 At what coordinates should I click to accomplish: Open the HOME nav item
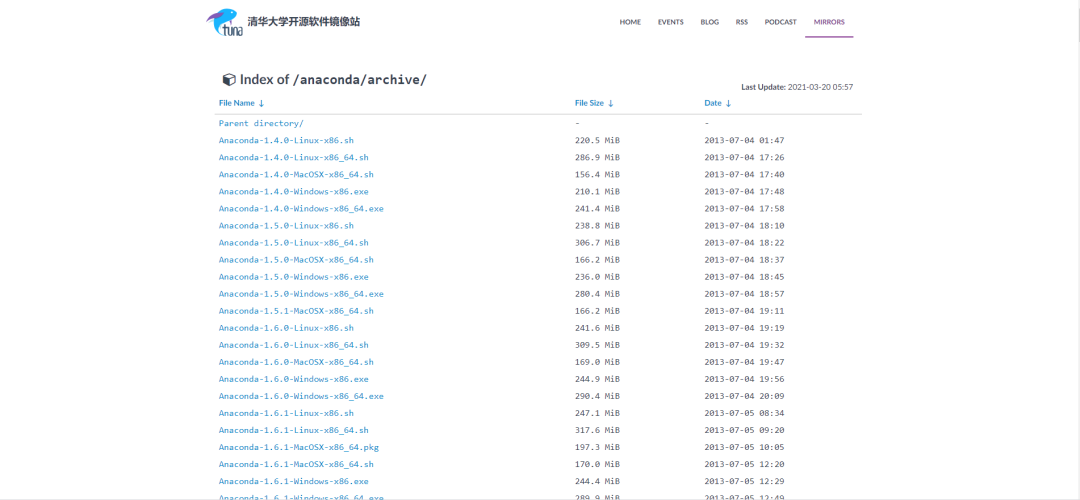tap(630, 22)
